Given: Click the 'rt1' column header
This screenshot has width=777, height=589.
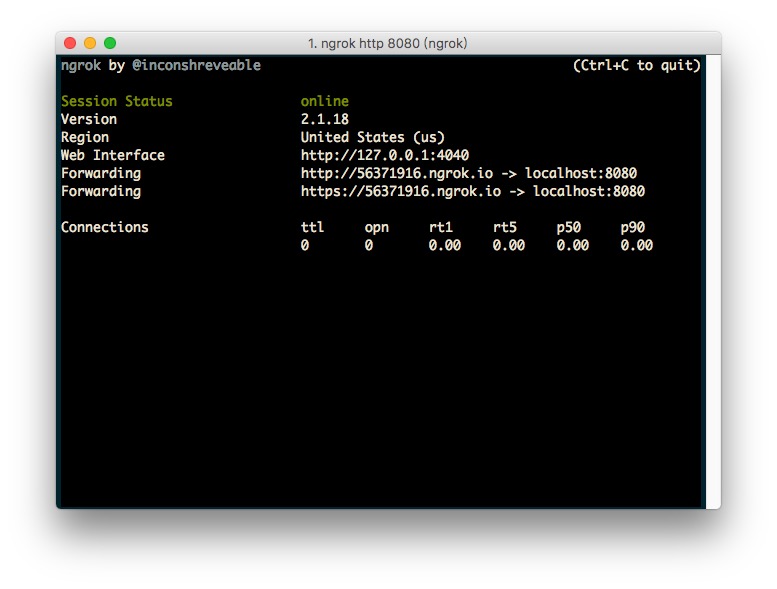Looking at the screenshot, I should [441, 227].
